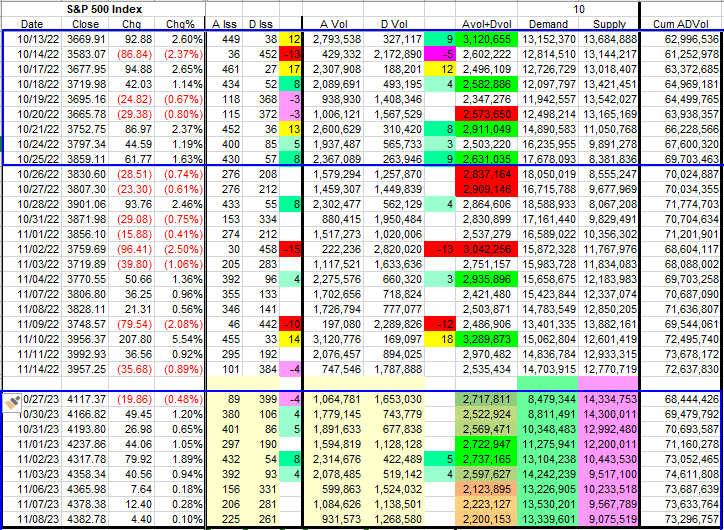Click D Iss value "93" in 11/03/23 row
The width and height of the screenshot is (724, 530).
[x=262, y=474]
